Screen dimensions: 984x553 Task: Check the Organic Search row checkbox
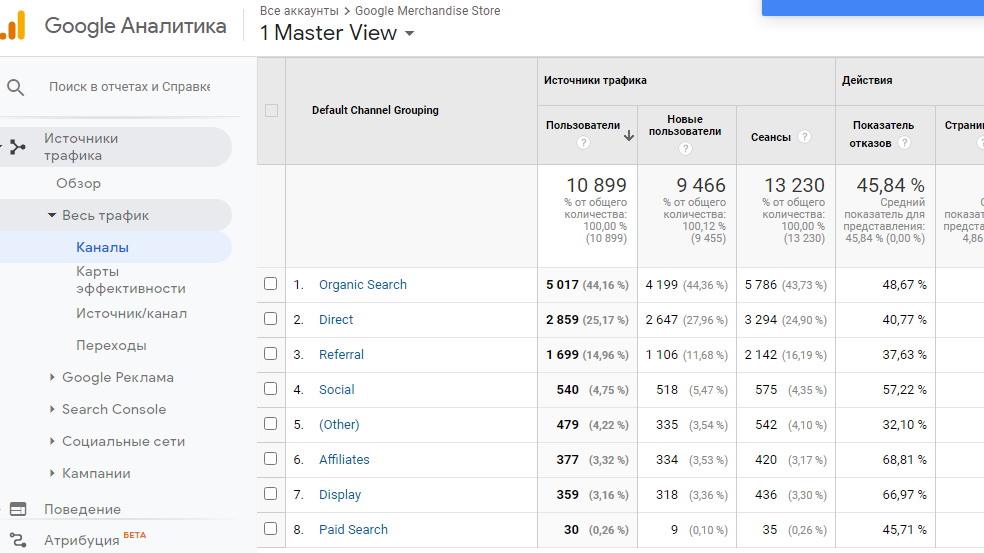270,284
